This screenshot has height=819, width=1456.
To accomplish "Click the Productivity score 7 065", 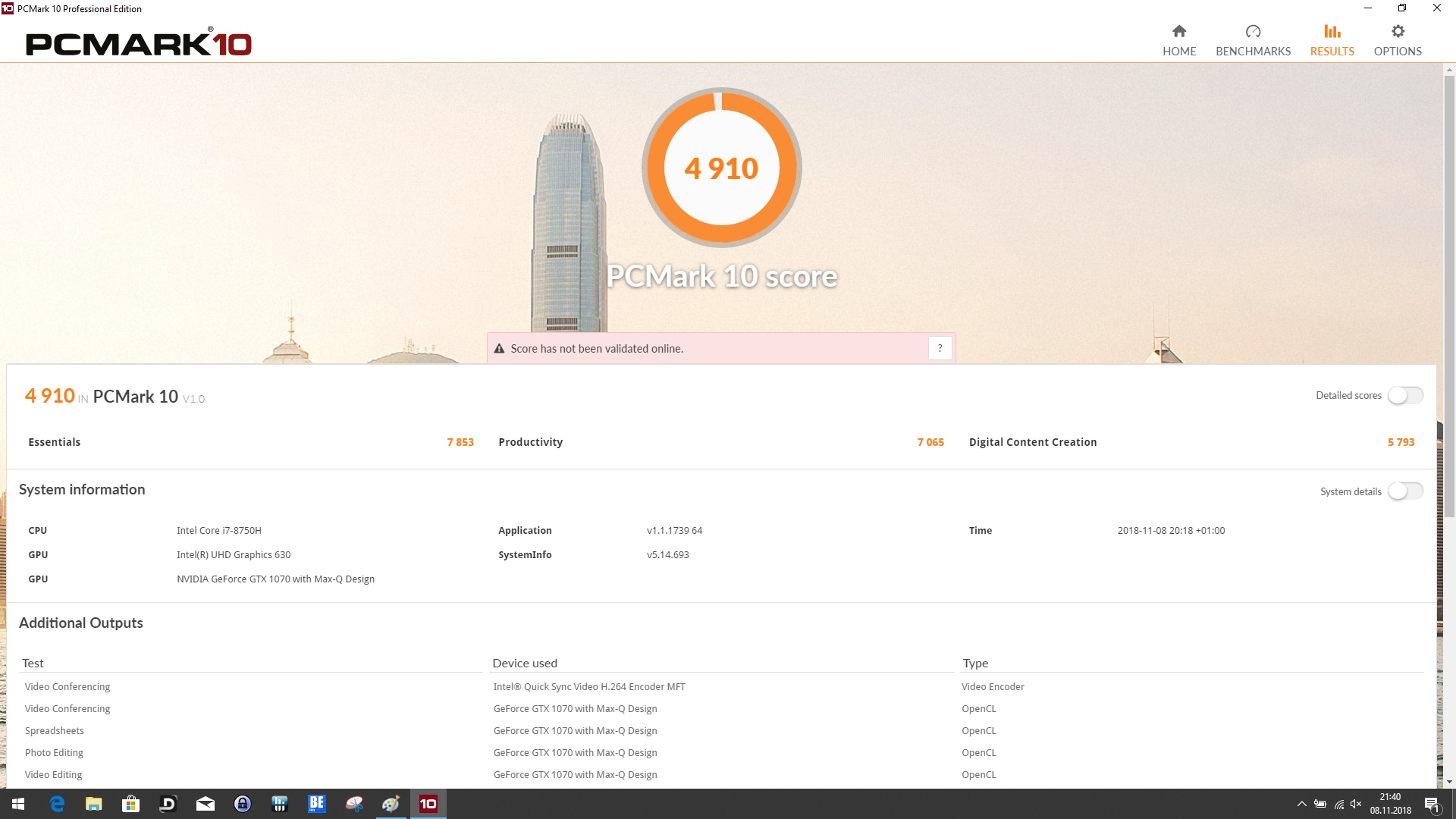I will pyautogui.click(x=930, y=442).
